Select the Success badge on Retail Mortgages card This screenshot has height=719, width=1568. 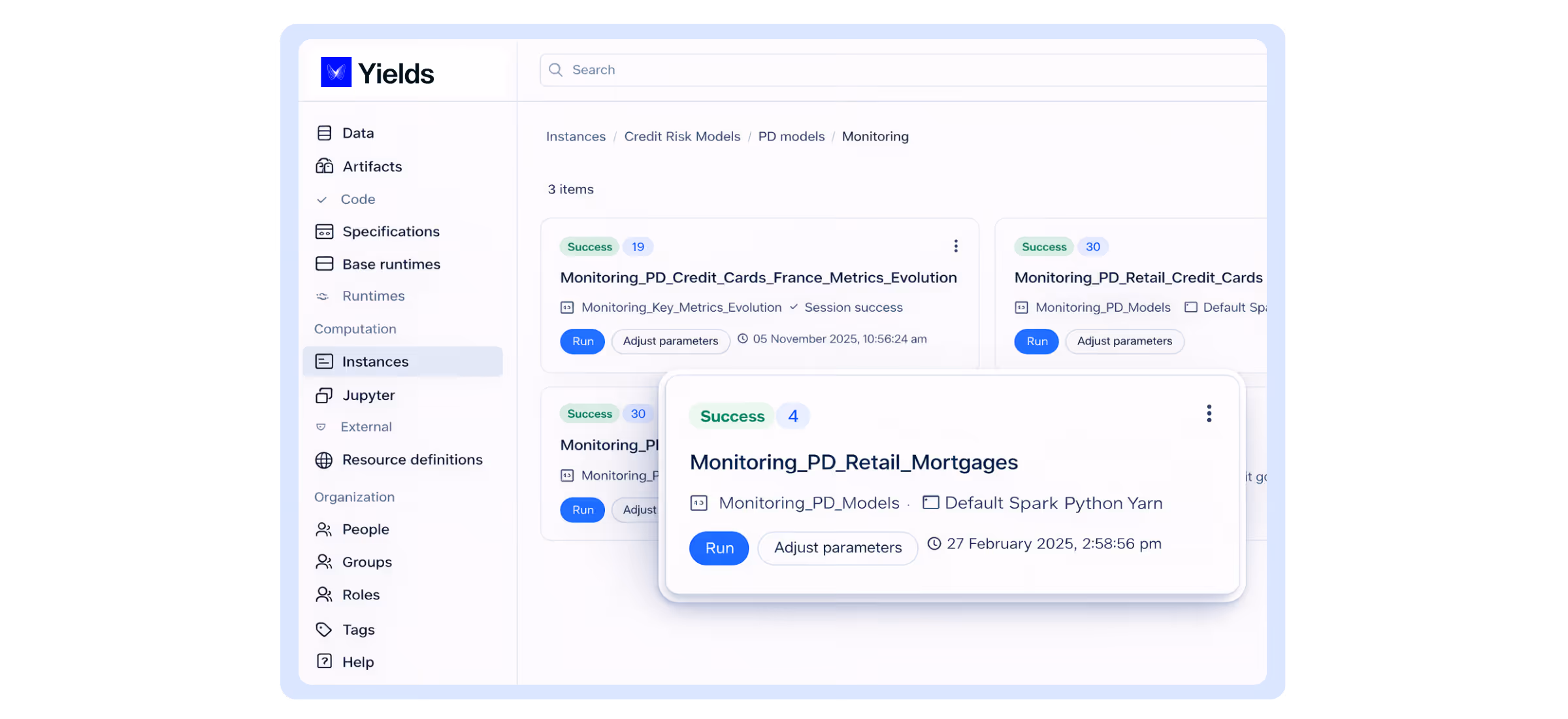coord(732,415)
